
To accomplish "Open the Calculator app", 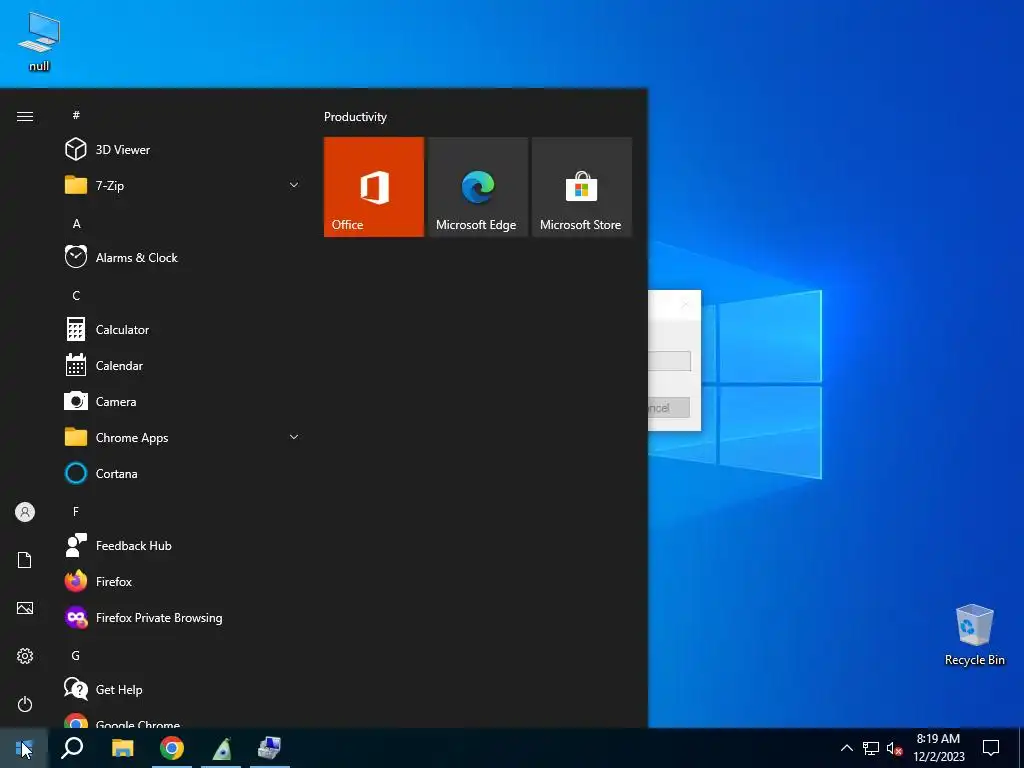I will [183, 329].
